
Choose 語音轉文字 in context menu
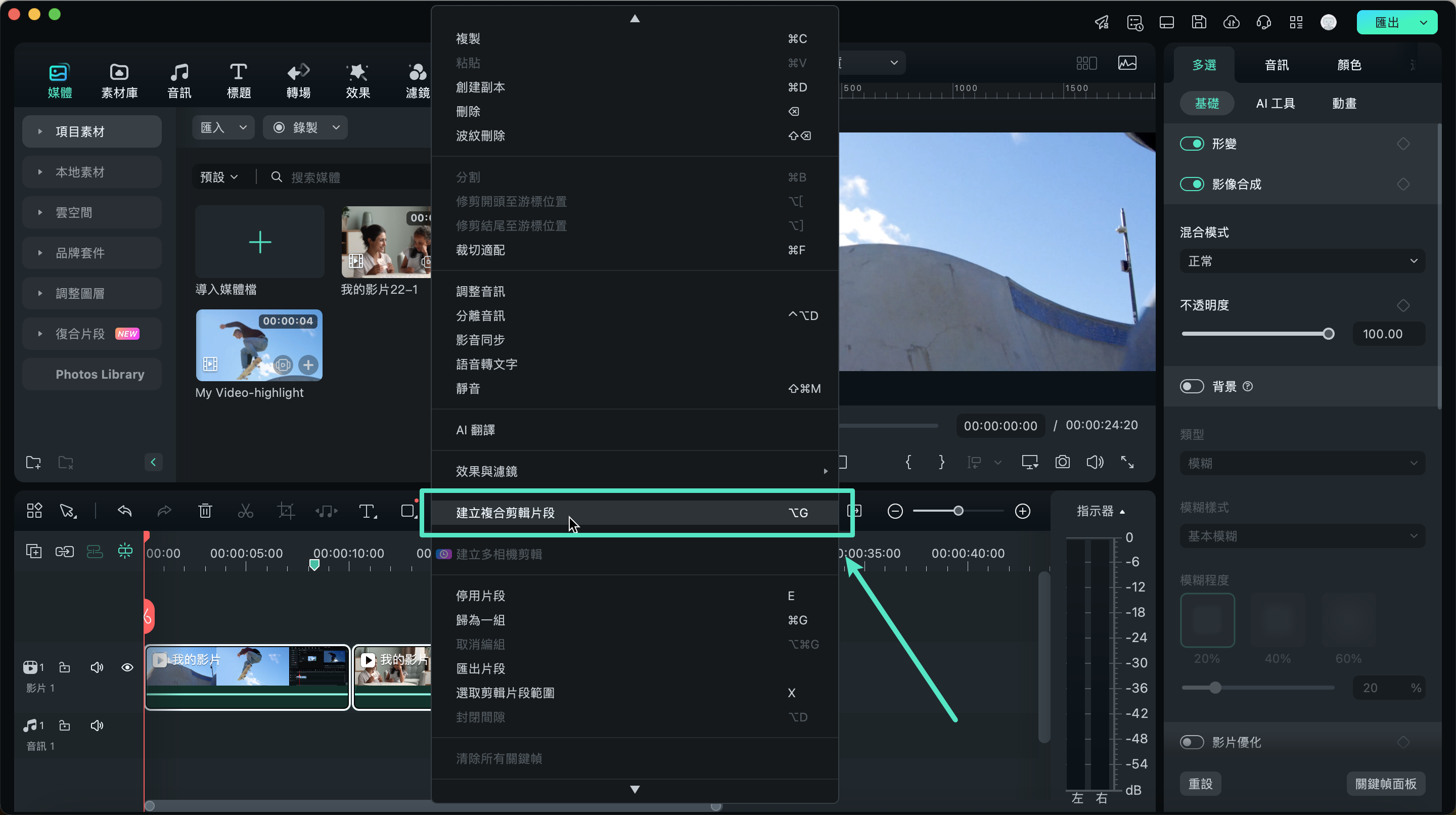tap(634, 364)
